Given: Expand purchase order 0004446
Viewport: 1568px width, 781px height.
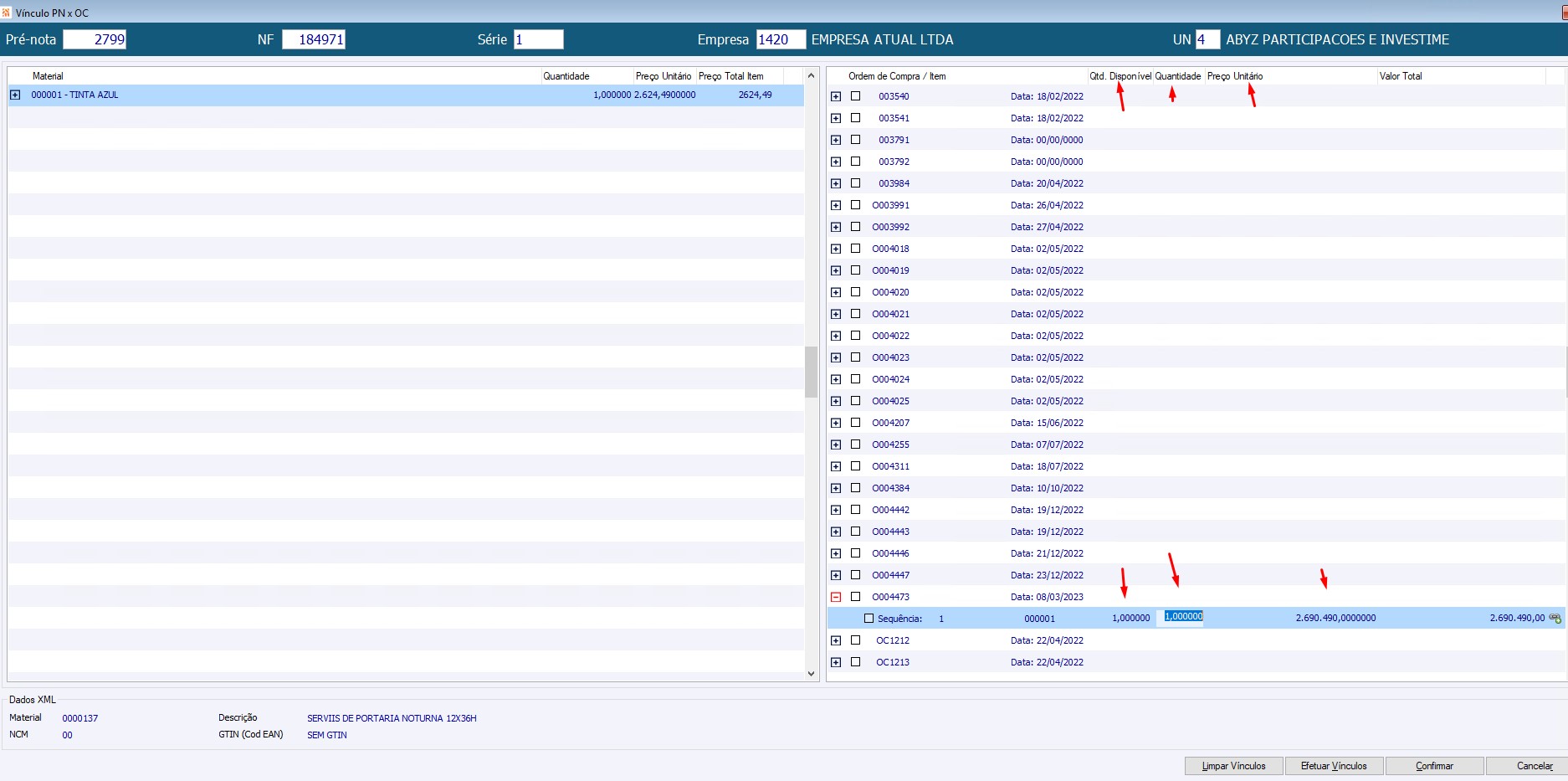Looking at the screenshot, I should point(836,553).
